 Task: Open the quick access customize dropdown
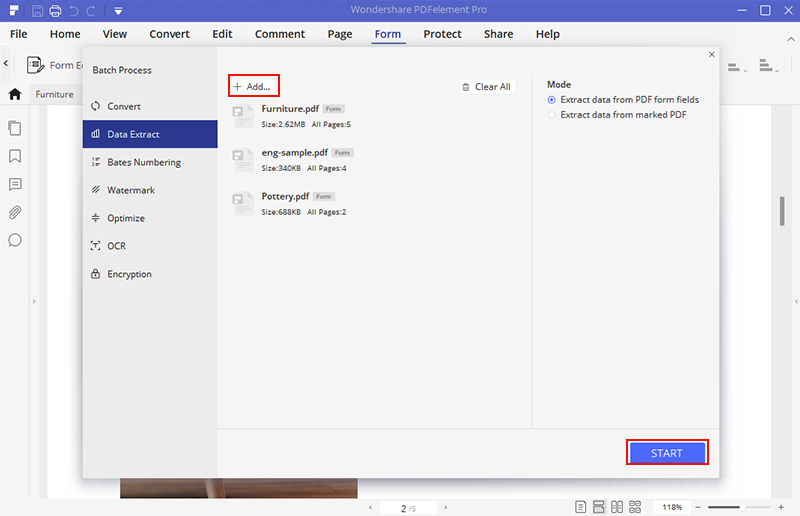tap(118, 11)
